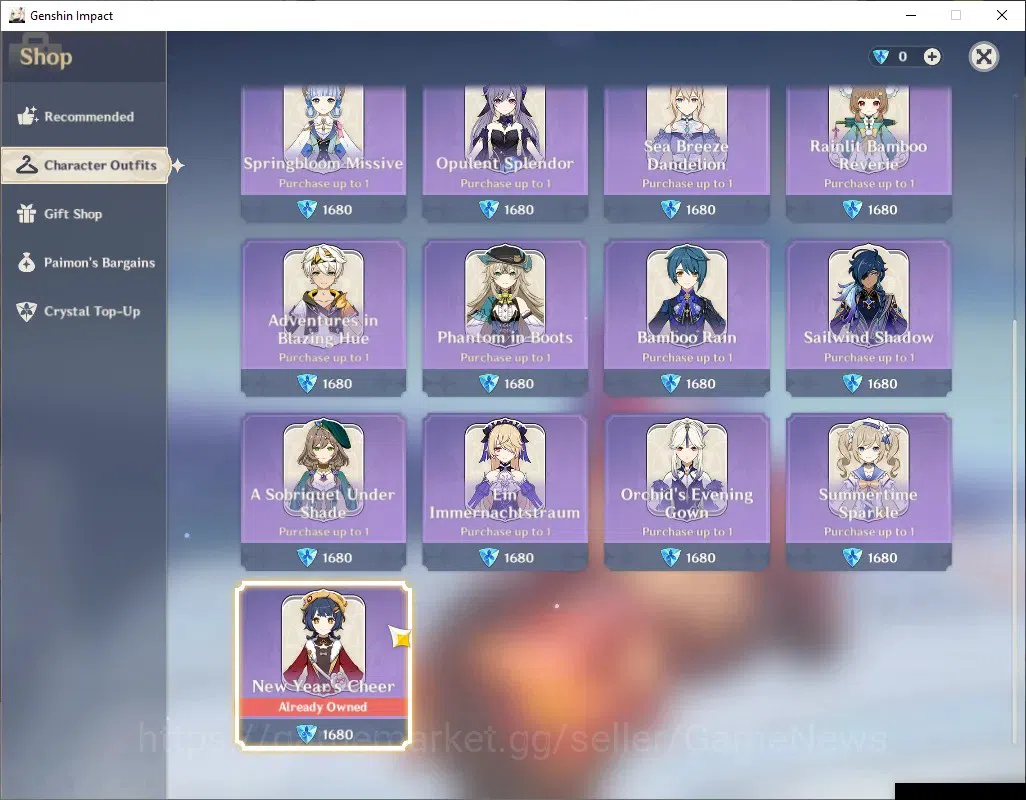The height and width of the screenshot is (800, 1026).
Task: Click the crystal icon under Summertime Sparkle
Action: [852, 557]
